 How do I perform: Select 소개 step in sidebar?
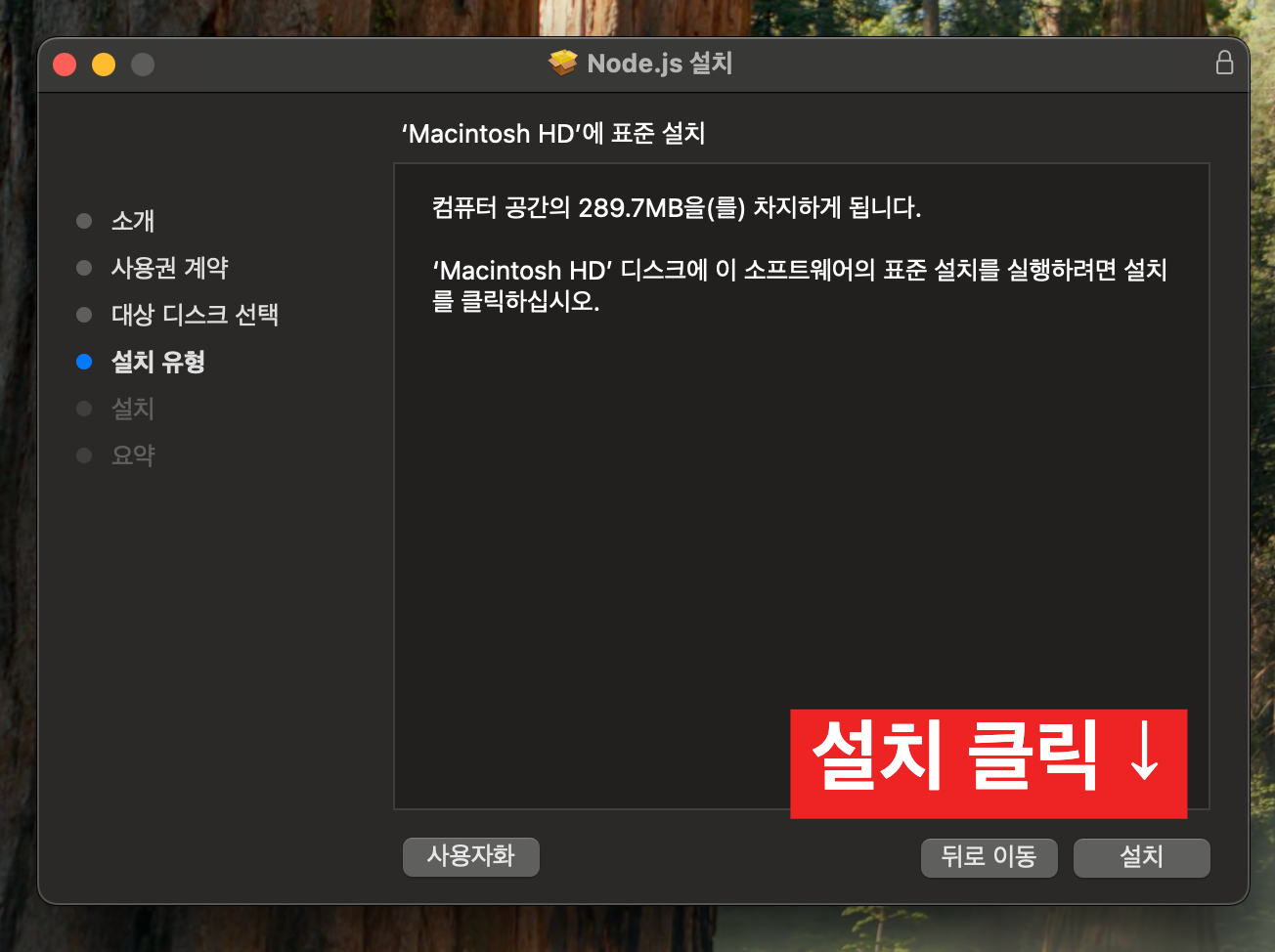point(133,221)
